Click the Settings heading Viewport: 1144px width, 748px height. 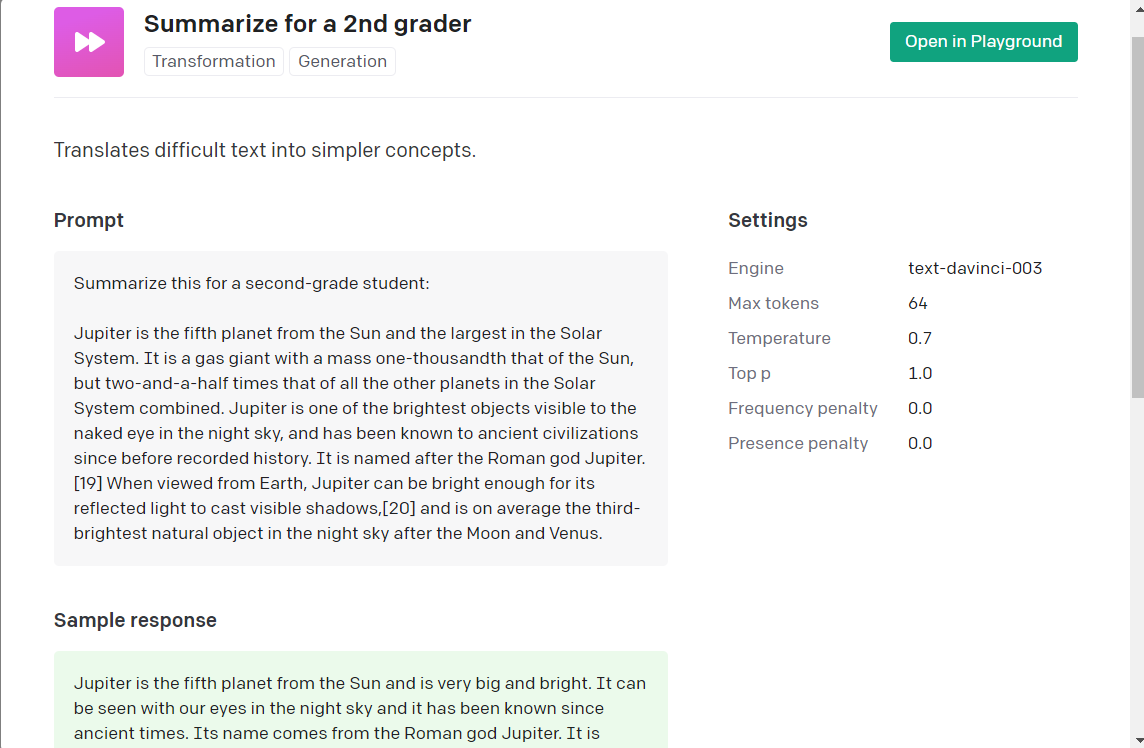(768, 220)
